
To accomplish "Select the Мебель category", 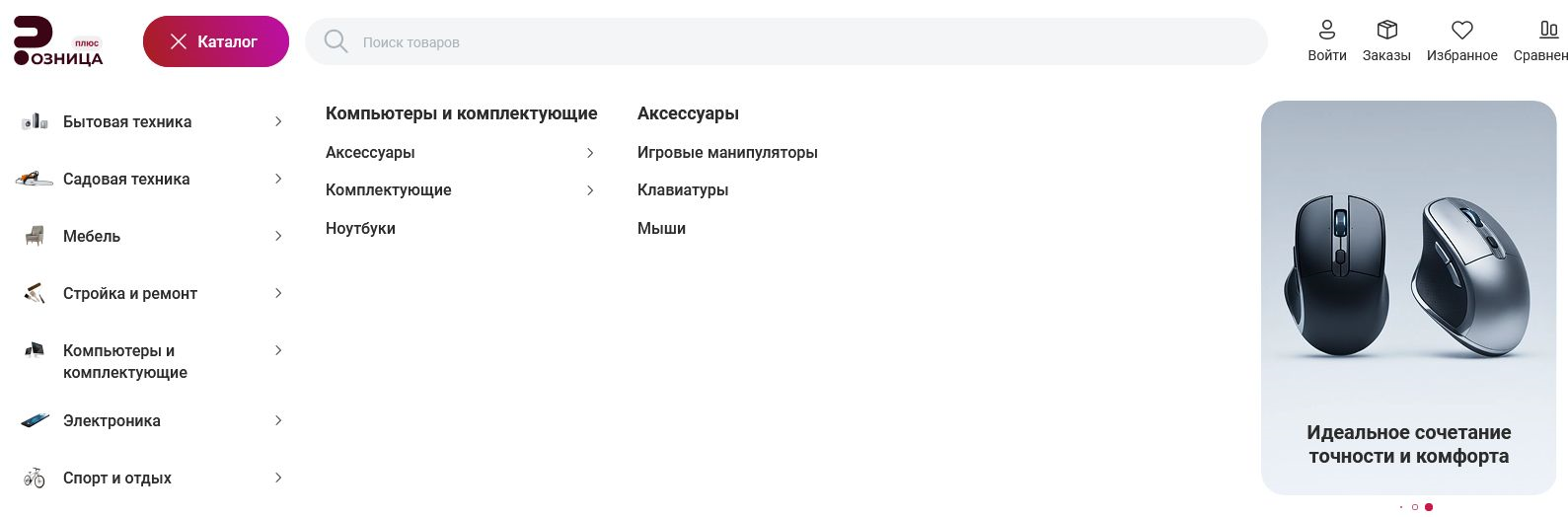I will point(92,236).
